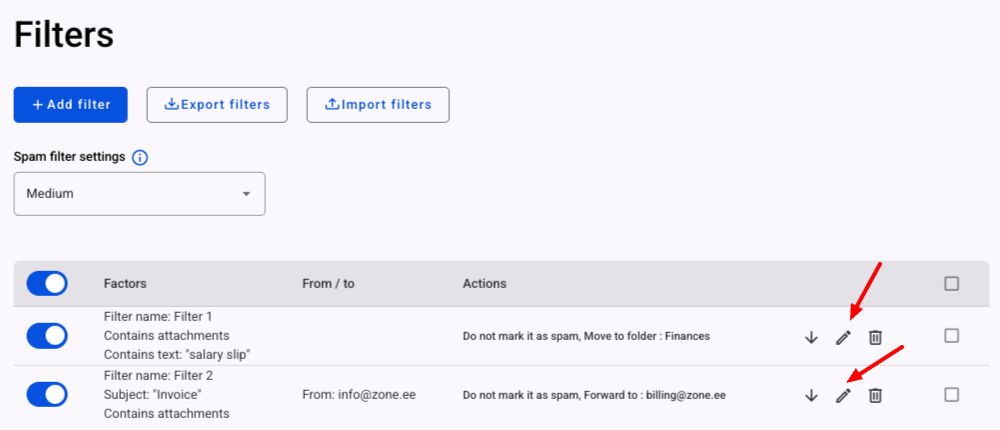This screenshot has height=430, width=1000.
Task: Disable Filter 2 toggle switch
Action: pyautogui.click(x=46, y=394)
